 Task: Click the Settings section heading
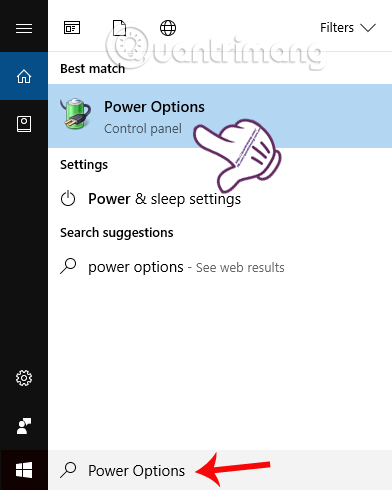point(84,165)
